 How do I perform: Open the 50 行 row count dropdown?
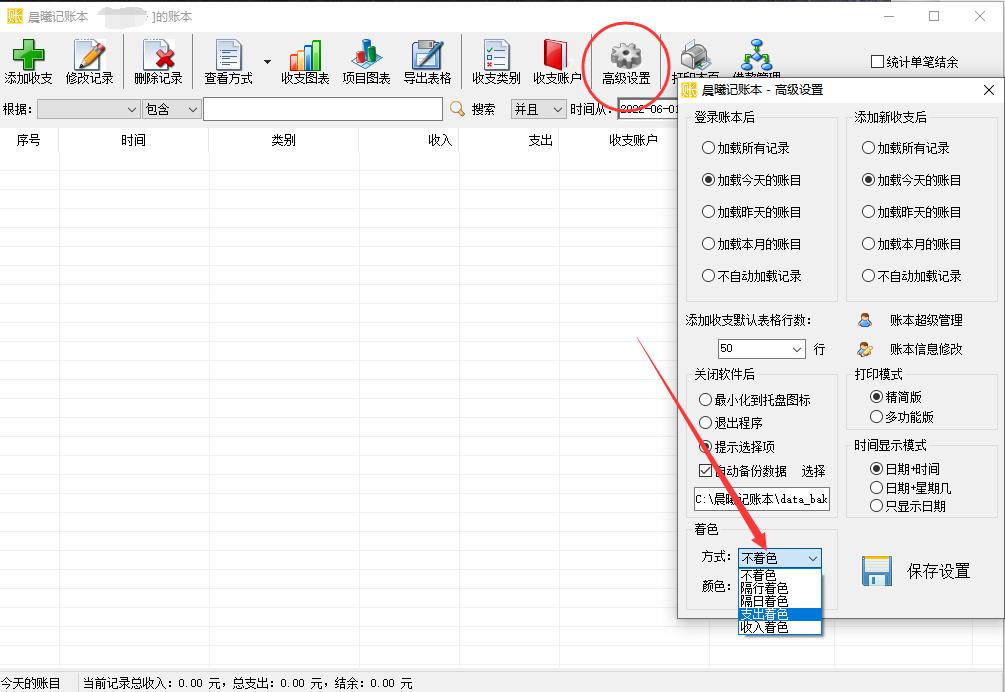pos(797,349)
